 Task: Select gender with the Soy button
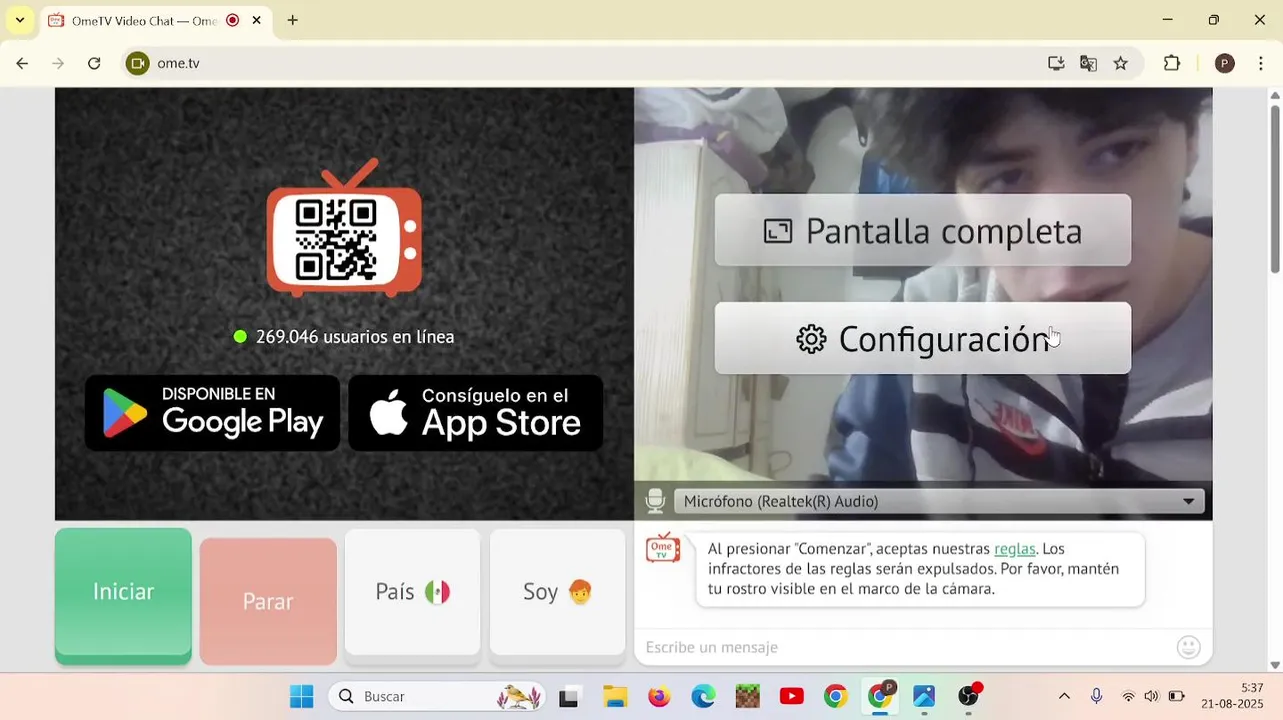click(557, 594)
